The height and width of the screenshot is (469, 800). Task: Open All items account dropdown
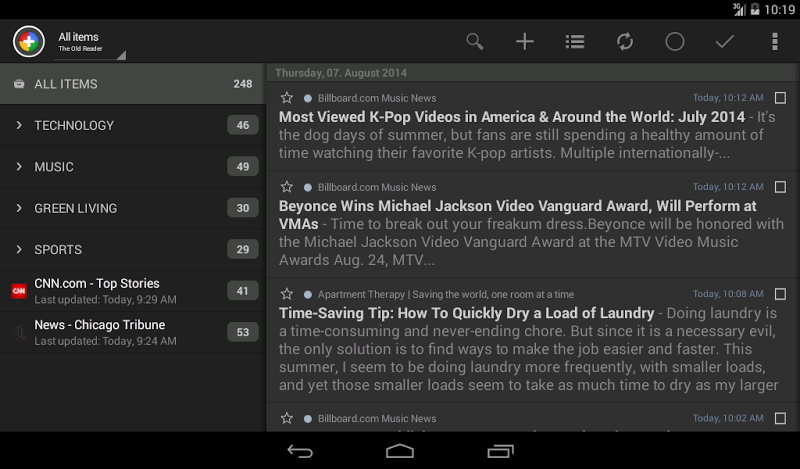click(x=90, y=42)
